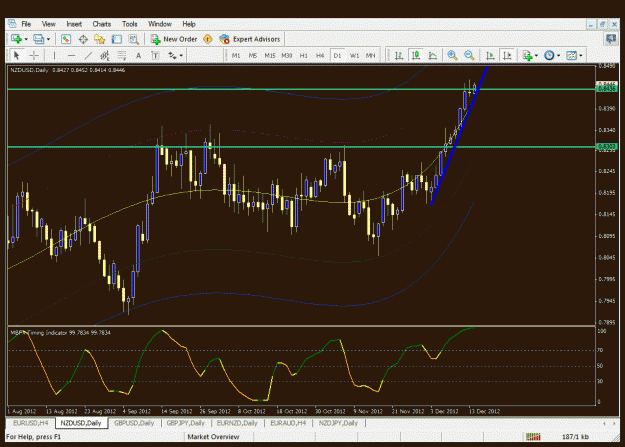
Task: Open the chat icon at top right
Action: [611, 39]
